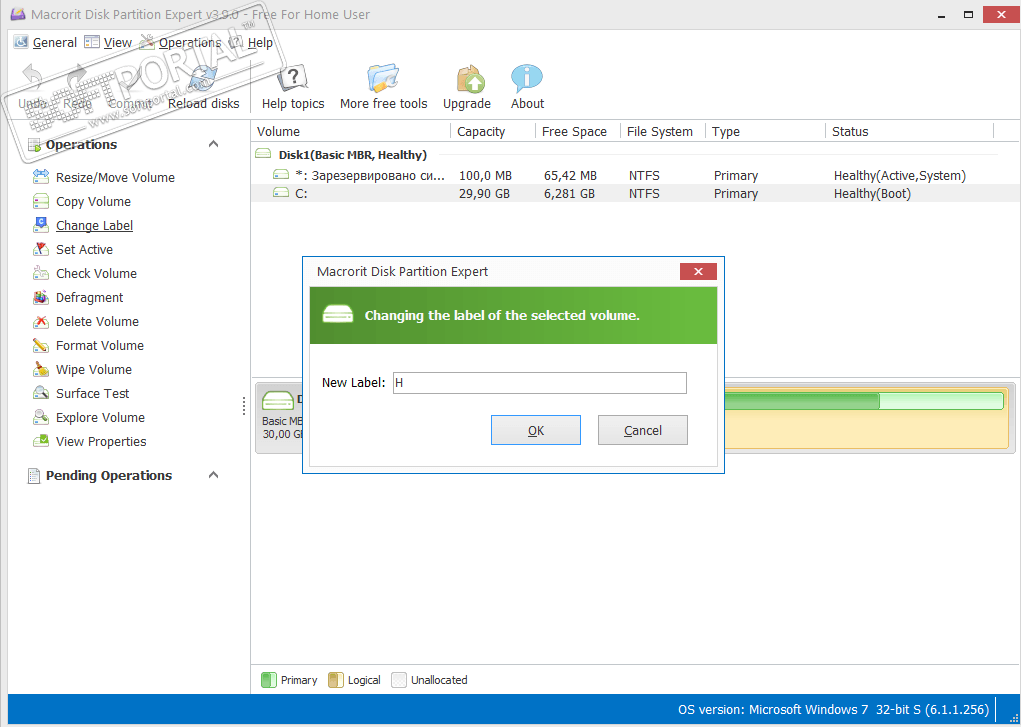
Task: Select the Copy Volume operation
Action: (x=93, y=201)
